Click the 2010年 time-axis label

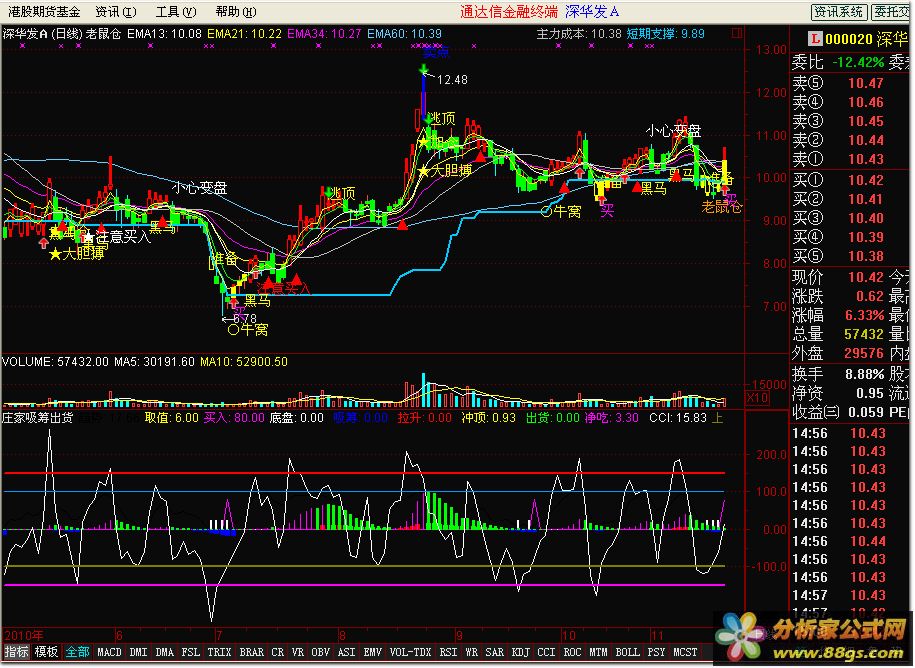[23, 636]
